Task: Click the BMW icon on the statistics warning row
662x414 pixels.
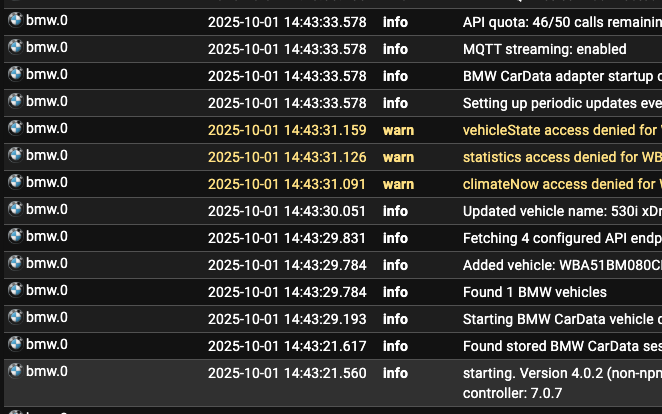Action: pos(15,155)
